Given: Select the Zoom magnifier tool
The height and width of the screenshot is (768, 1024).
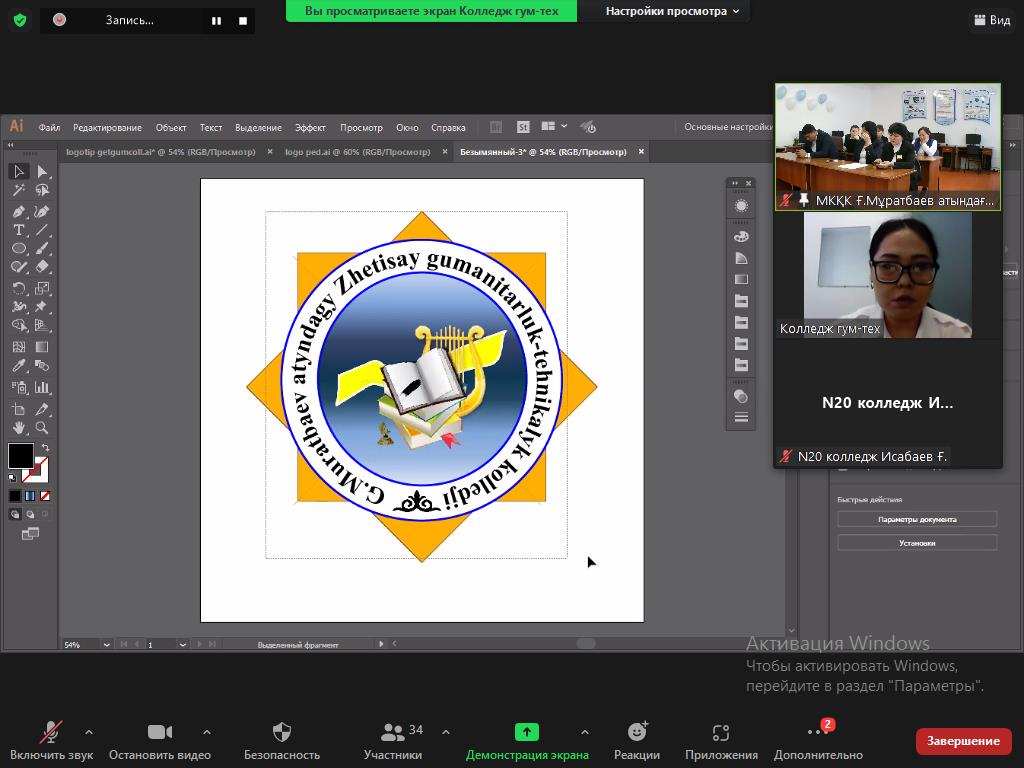Looking at the screenshot, I should point(42,428).
